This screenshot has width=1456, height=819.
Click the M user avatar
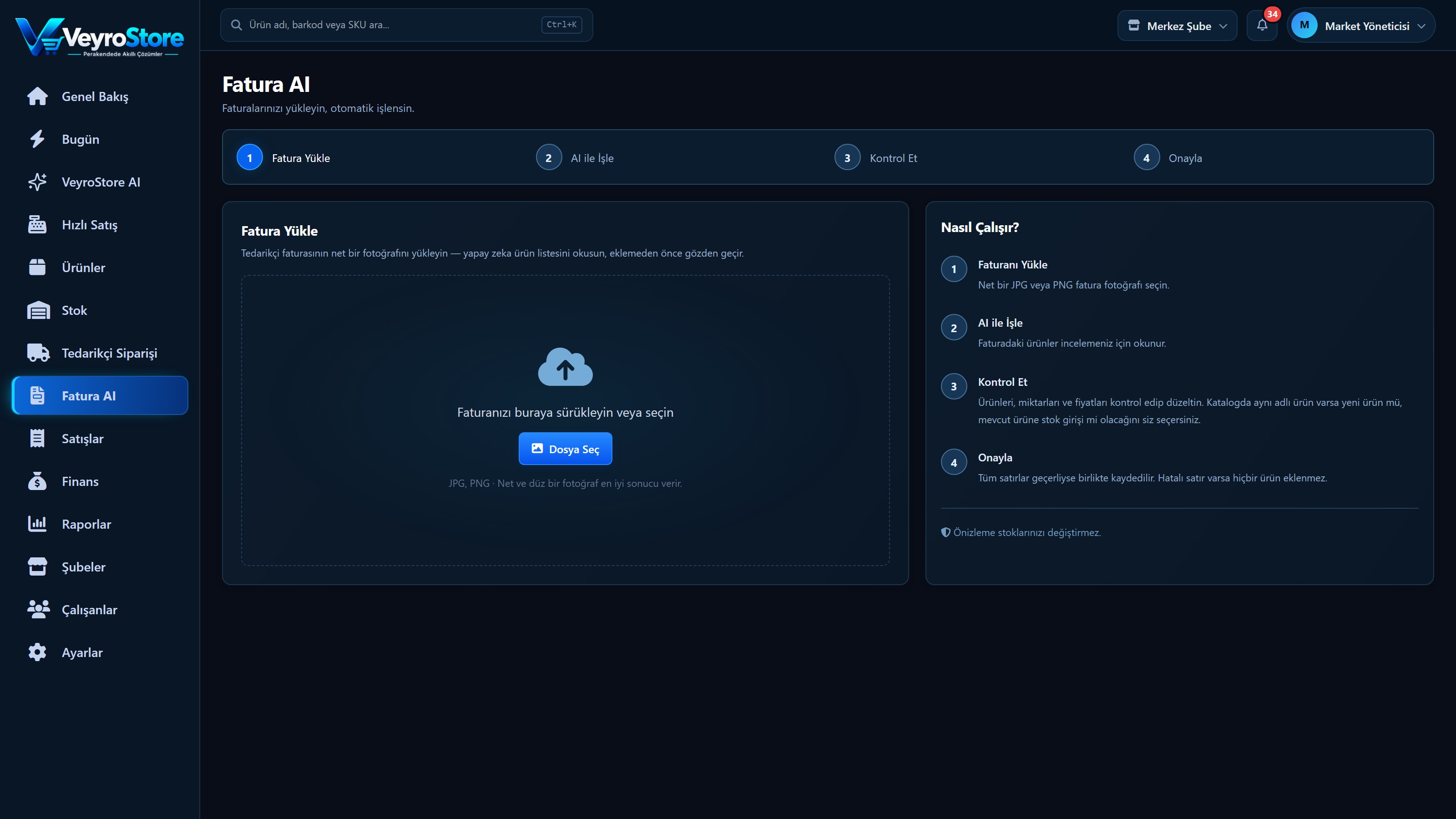tap(1304, 25)
